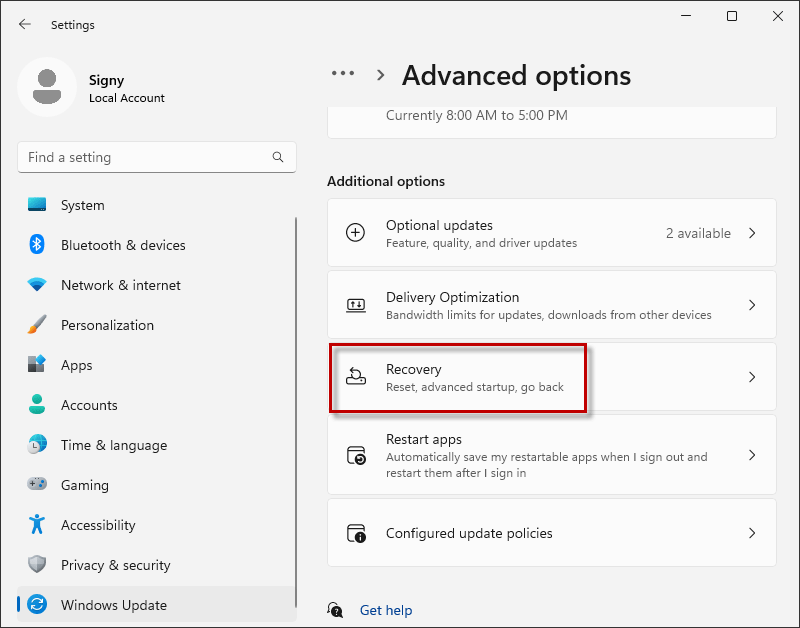Select Windows Update in sidebar
The width and height of the screenshot is (800, 628).
click(x=156, y=605)
